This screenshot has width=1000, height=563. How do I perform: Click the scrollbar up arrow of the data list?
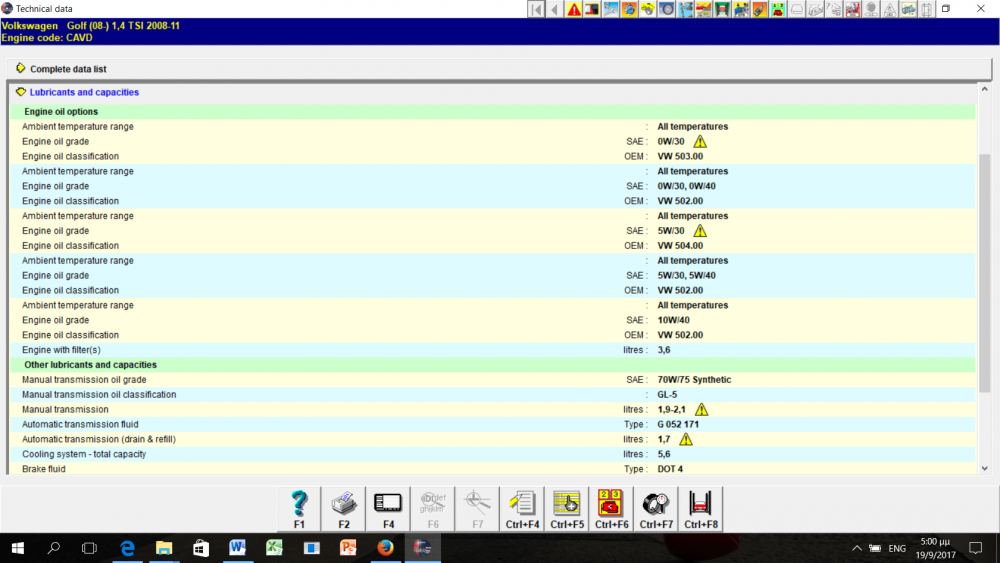[985, 89]
